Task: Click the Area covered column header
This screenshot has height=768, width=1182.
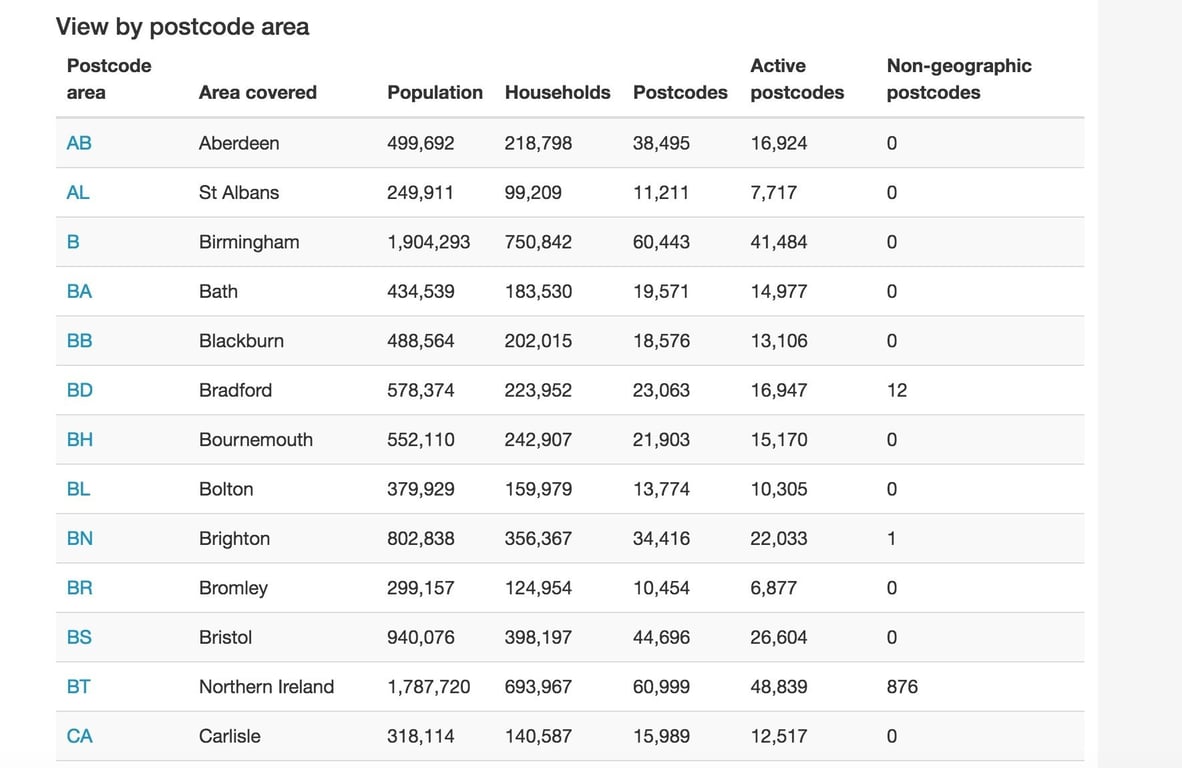Action: (258, 92)
